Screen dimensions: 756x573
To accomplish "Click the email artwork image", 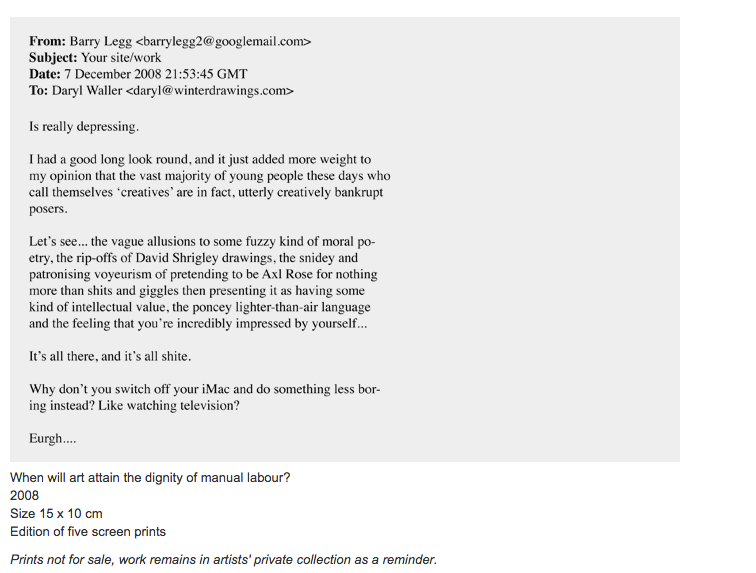I will click(x=345, y=239).
